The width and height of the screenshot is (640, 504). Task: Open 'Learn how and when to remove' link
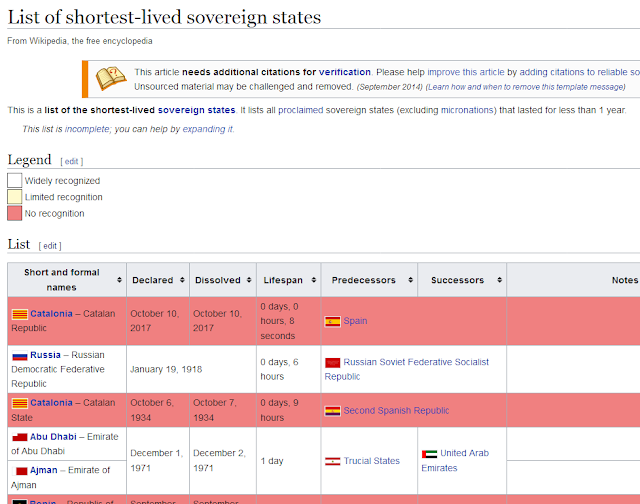pos(525,87)
